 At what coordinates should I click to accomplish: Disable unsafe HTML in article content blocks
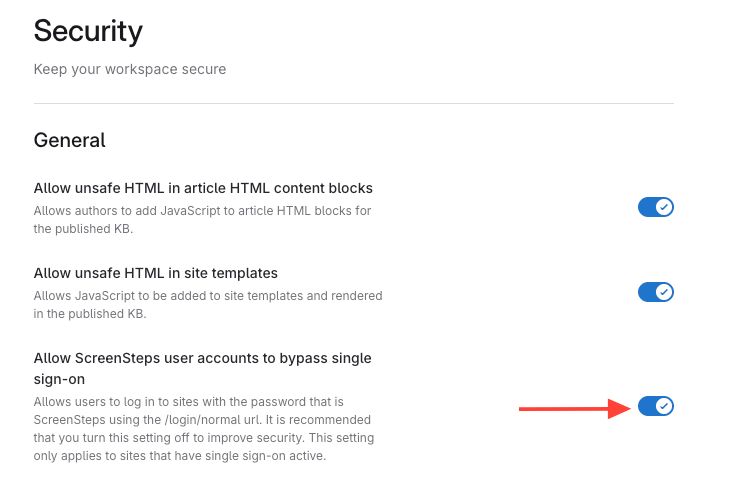655,207
